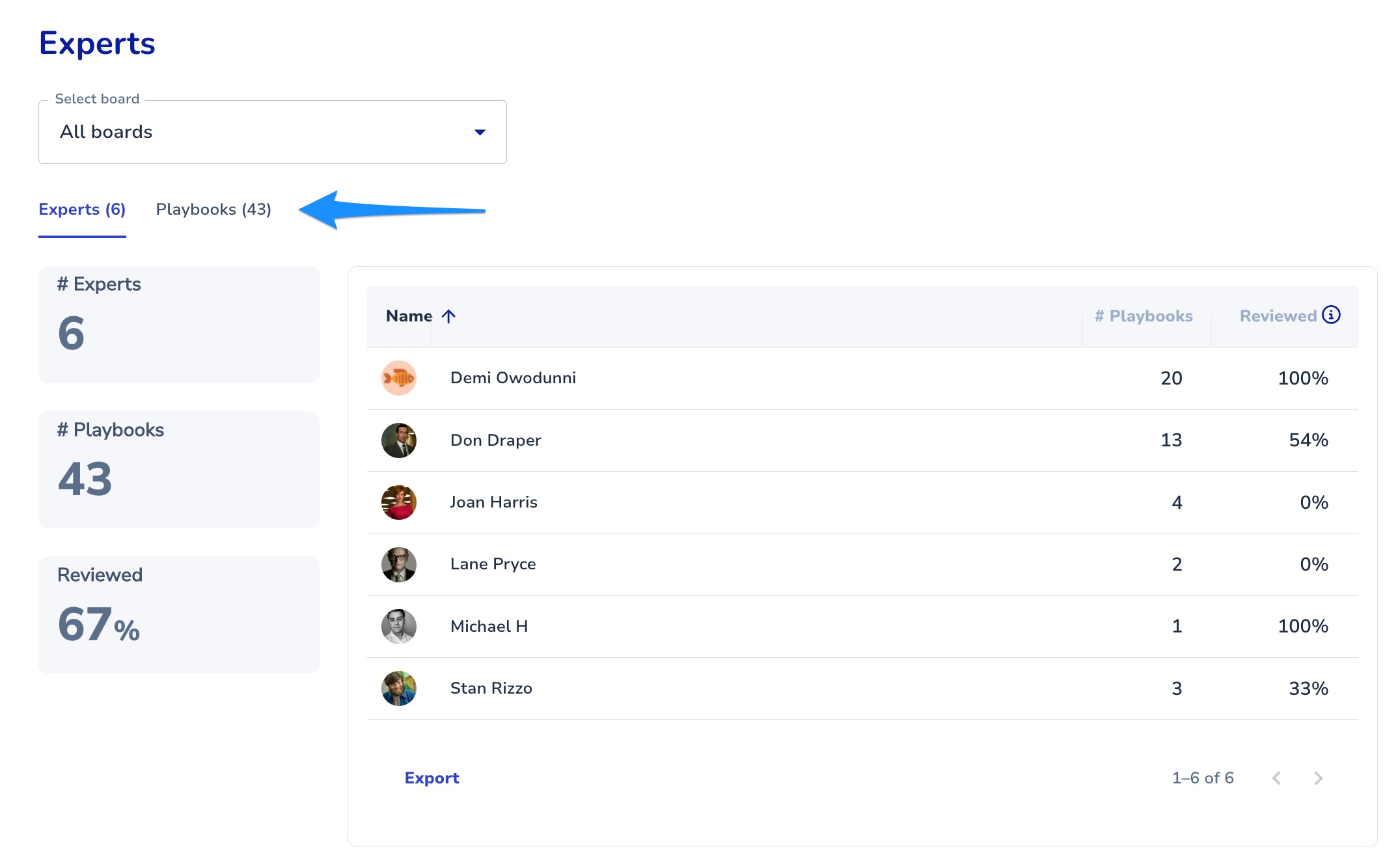
Task: Click the Name sort arrow icon
Action: pyautogui.click(x=448, y=316)
